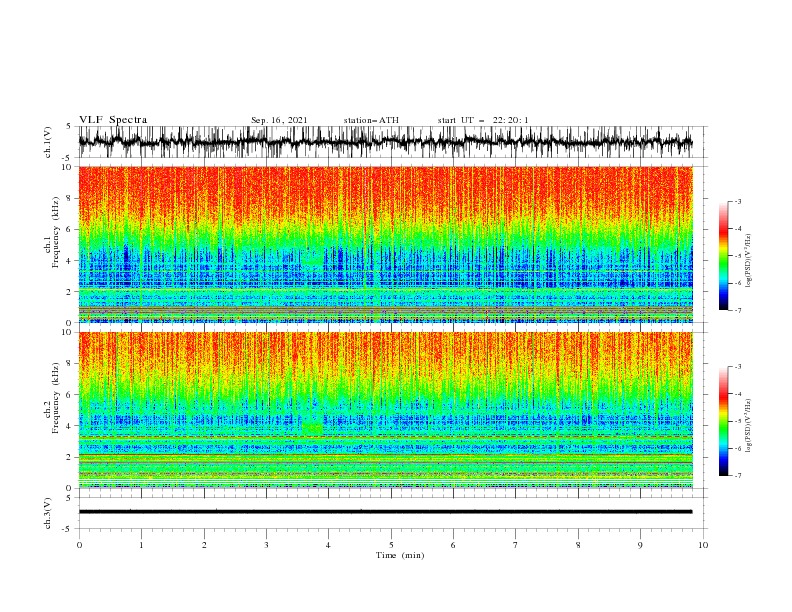Click the "-4" tick on the lower colorbar

[x=738, y=394]
